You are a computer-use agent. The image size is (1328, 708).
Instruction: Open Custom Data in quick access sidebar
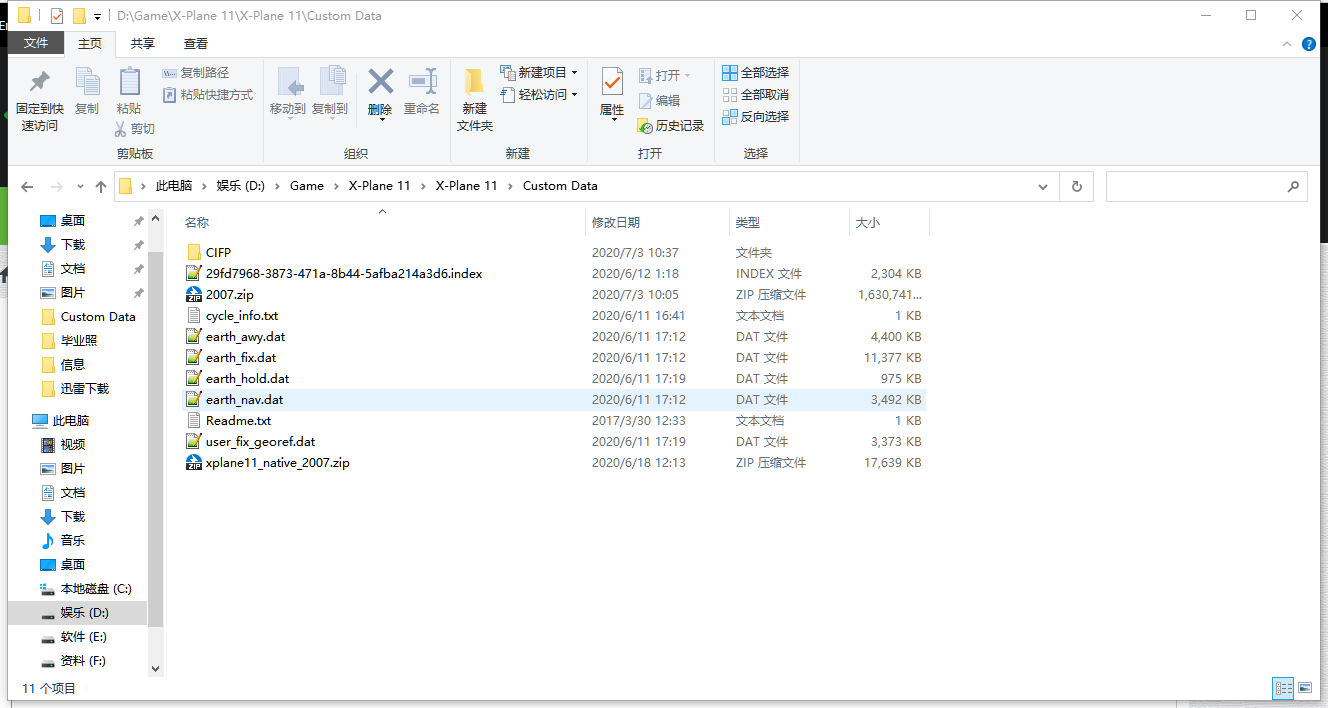click(88, 317)
